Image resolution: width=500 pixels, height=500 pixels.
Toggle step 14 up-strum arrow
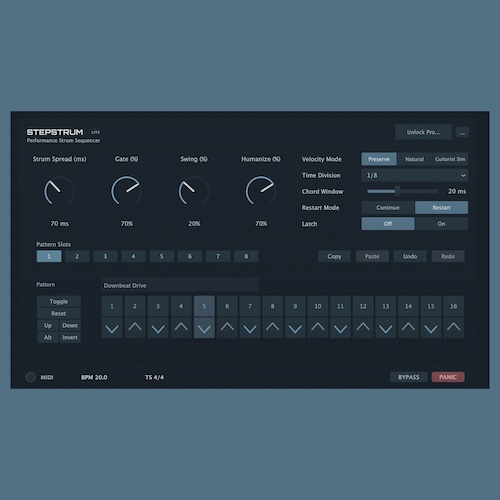click(408, 328)
